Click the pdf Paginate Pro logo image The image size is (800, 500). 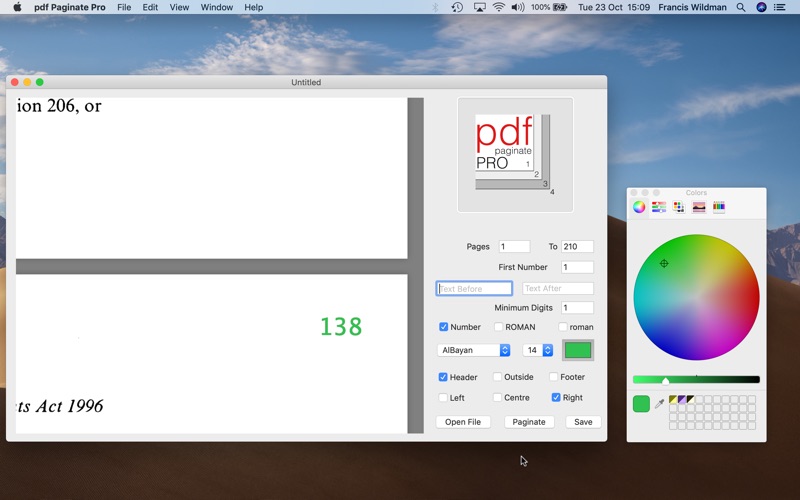click(x=515, y=155)
